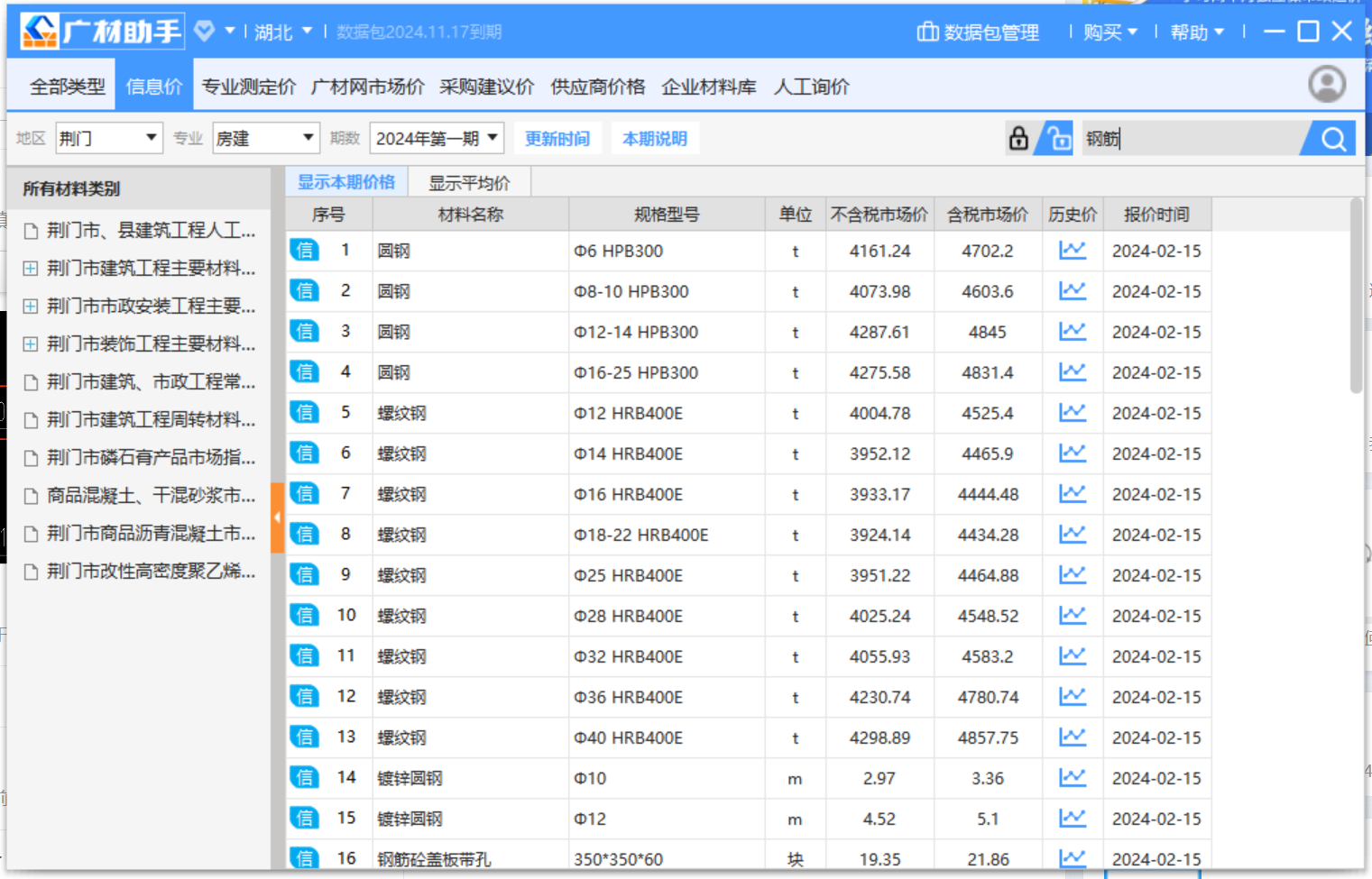Click the 不含税市场价 column header
Image resolution: width=1372 pixels, height=879 pixels.
coord(879,215)
